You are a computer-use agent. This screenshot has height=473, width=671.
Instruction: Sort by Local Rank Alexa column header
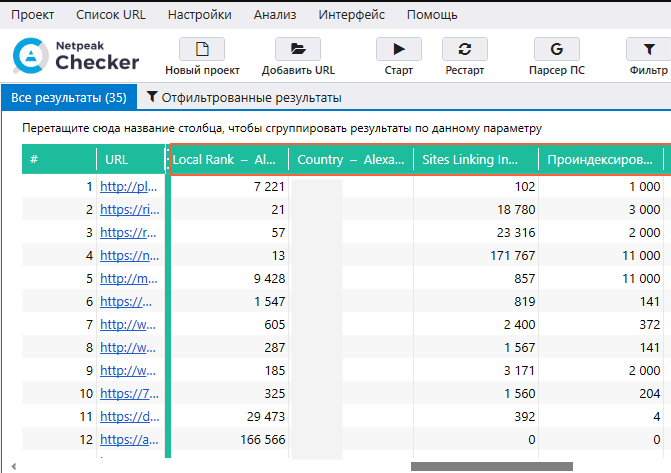(x=224, y=159)
